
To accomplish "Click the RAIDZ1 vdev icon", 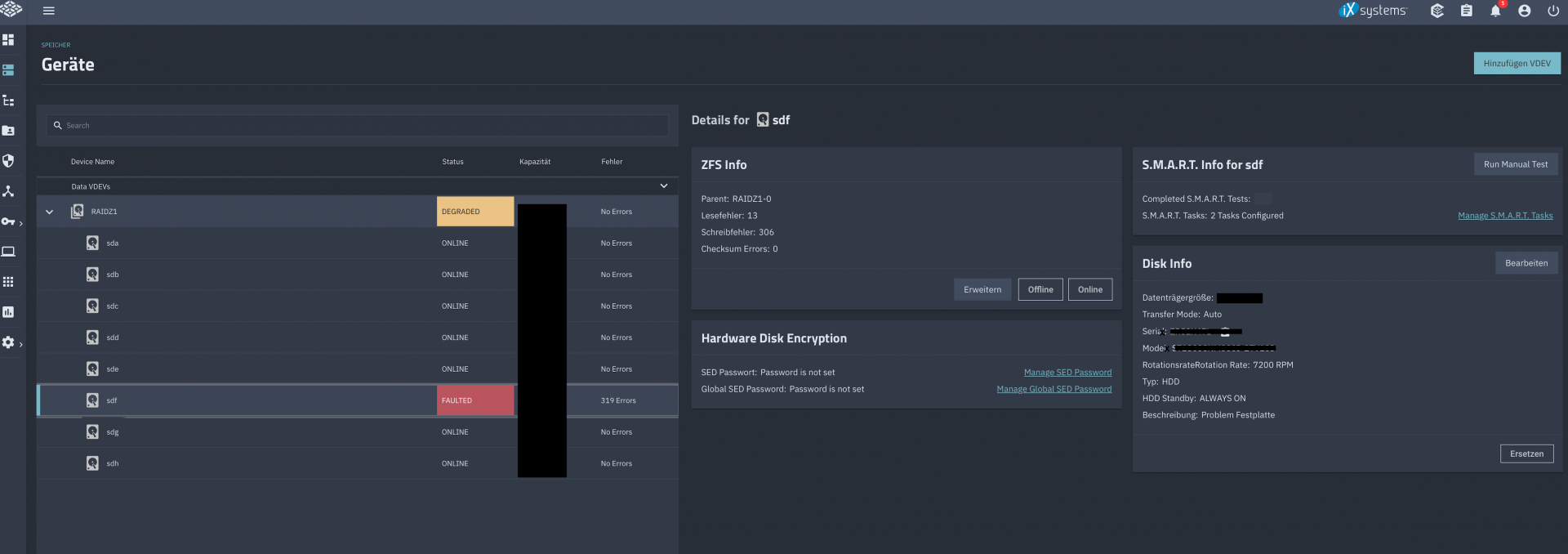I will (77, 211).
